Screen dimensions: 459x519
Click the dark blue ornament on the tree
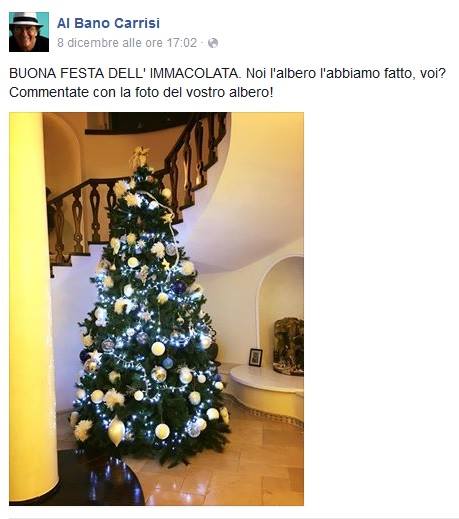pos(179,287)
